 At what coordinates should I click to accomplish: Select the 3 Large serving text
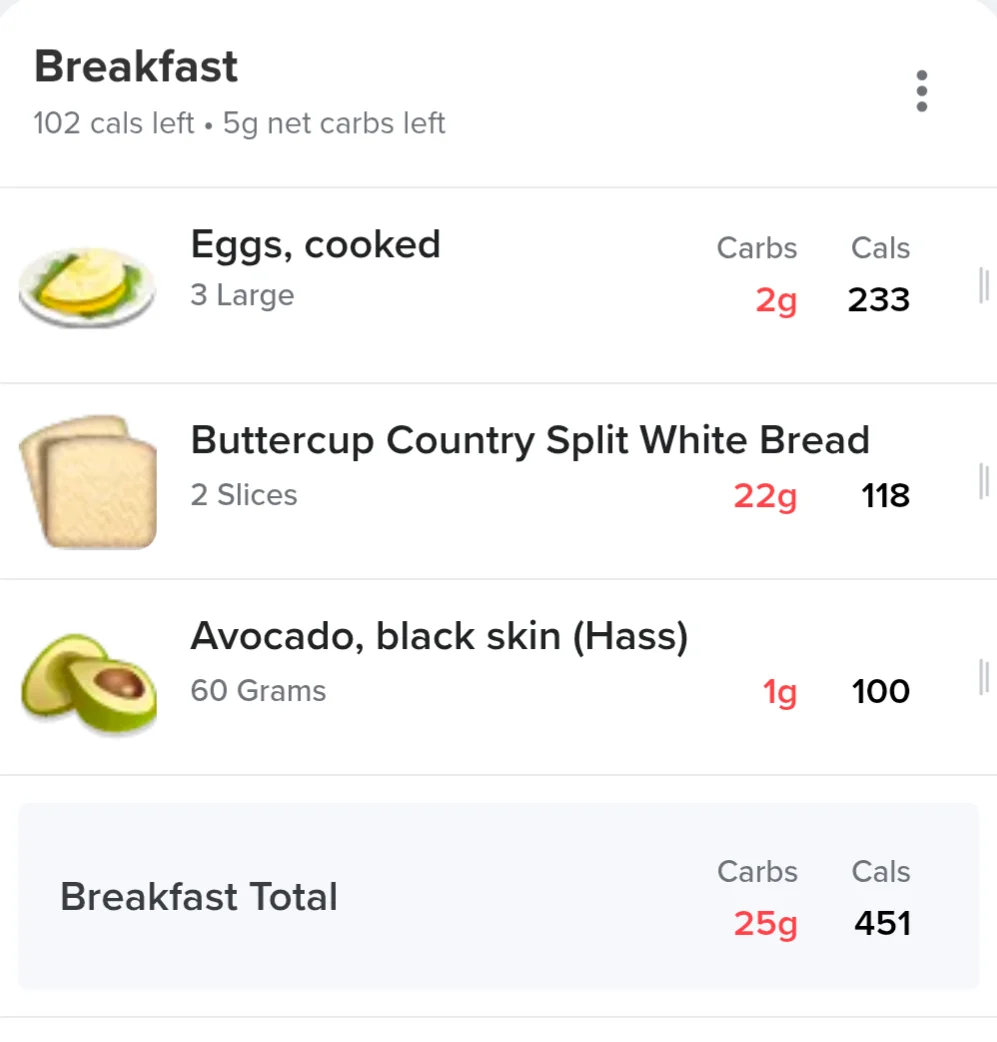(242, 295)
